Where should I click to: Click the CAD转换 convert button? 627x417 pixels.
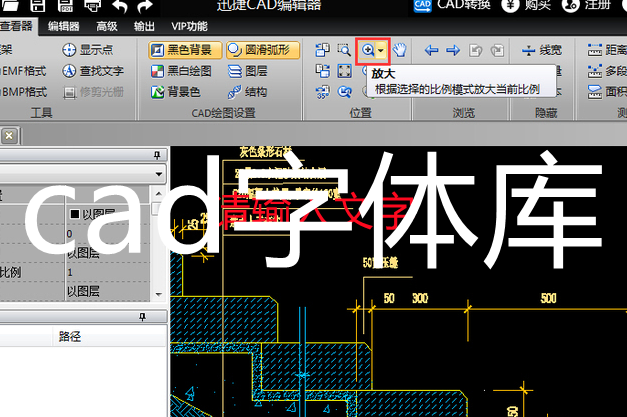[451, 5]
